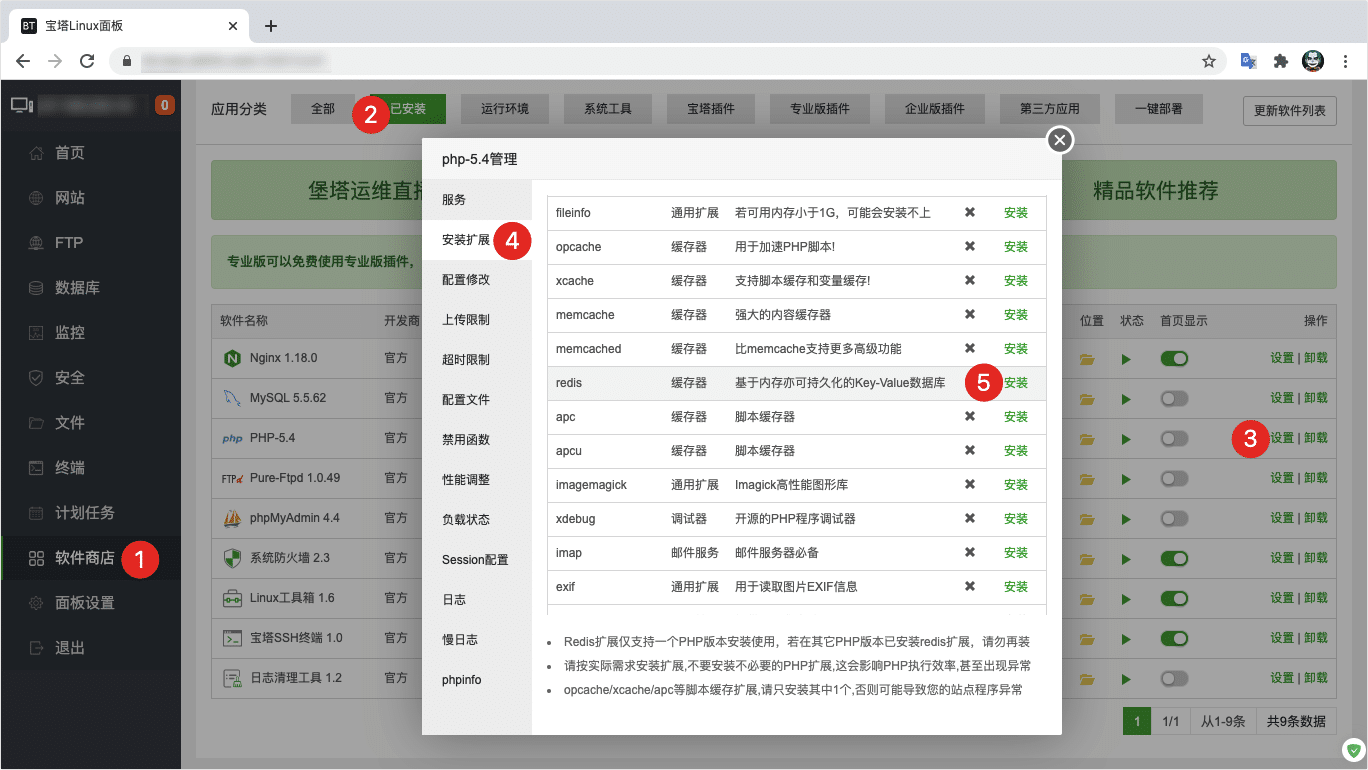Switch to the phpinfo tab

477,680
